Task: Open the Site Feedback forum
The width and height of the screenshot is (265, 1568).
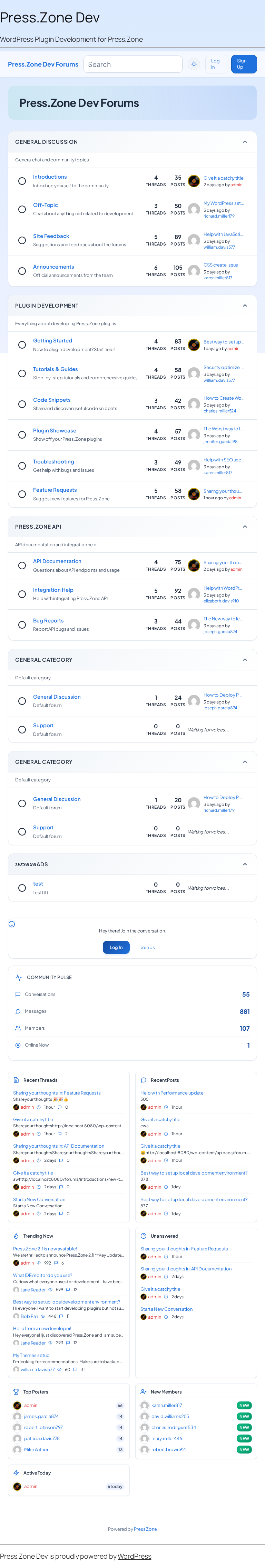Action: (51, 236)
